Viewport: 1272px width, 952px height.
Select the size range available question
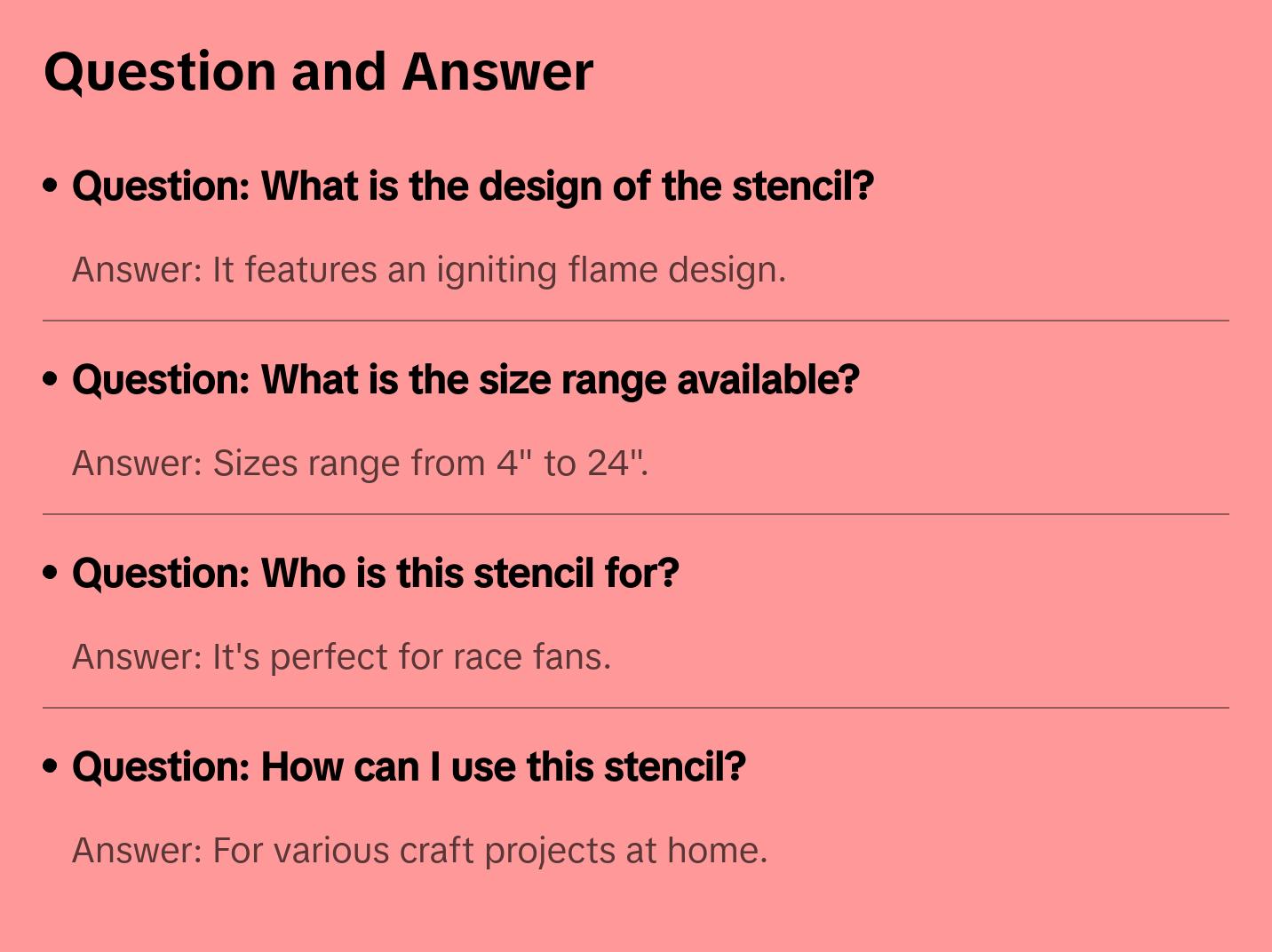(465, 380)
